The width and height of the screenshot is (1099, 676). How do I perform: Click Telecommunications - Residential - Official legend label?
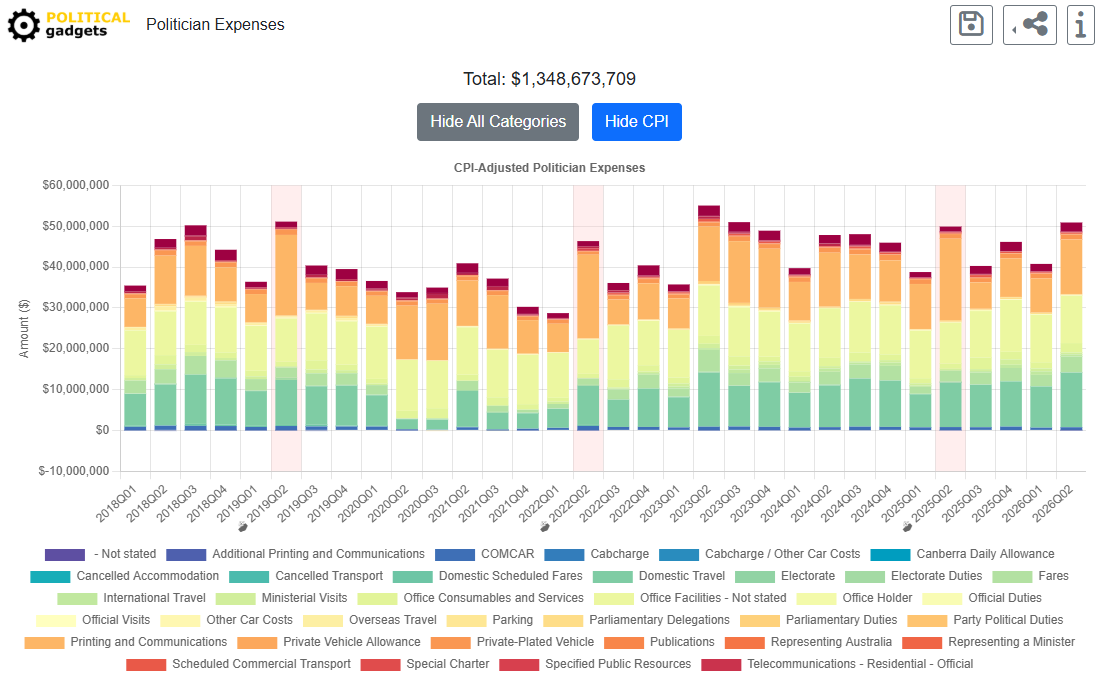(860, 663)
